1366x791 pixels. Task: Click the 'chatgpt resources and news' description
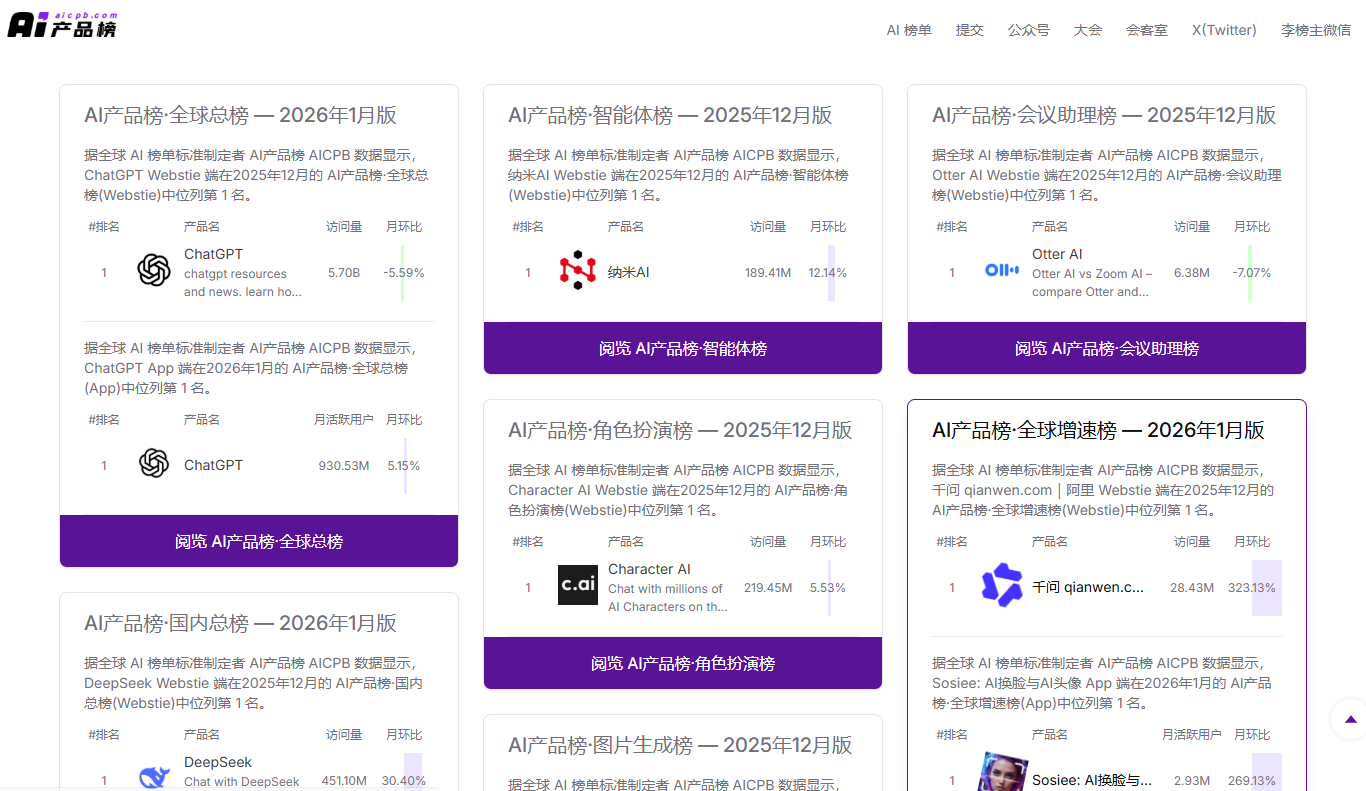[x=243, y=283]
